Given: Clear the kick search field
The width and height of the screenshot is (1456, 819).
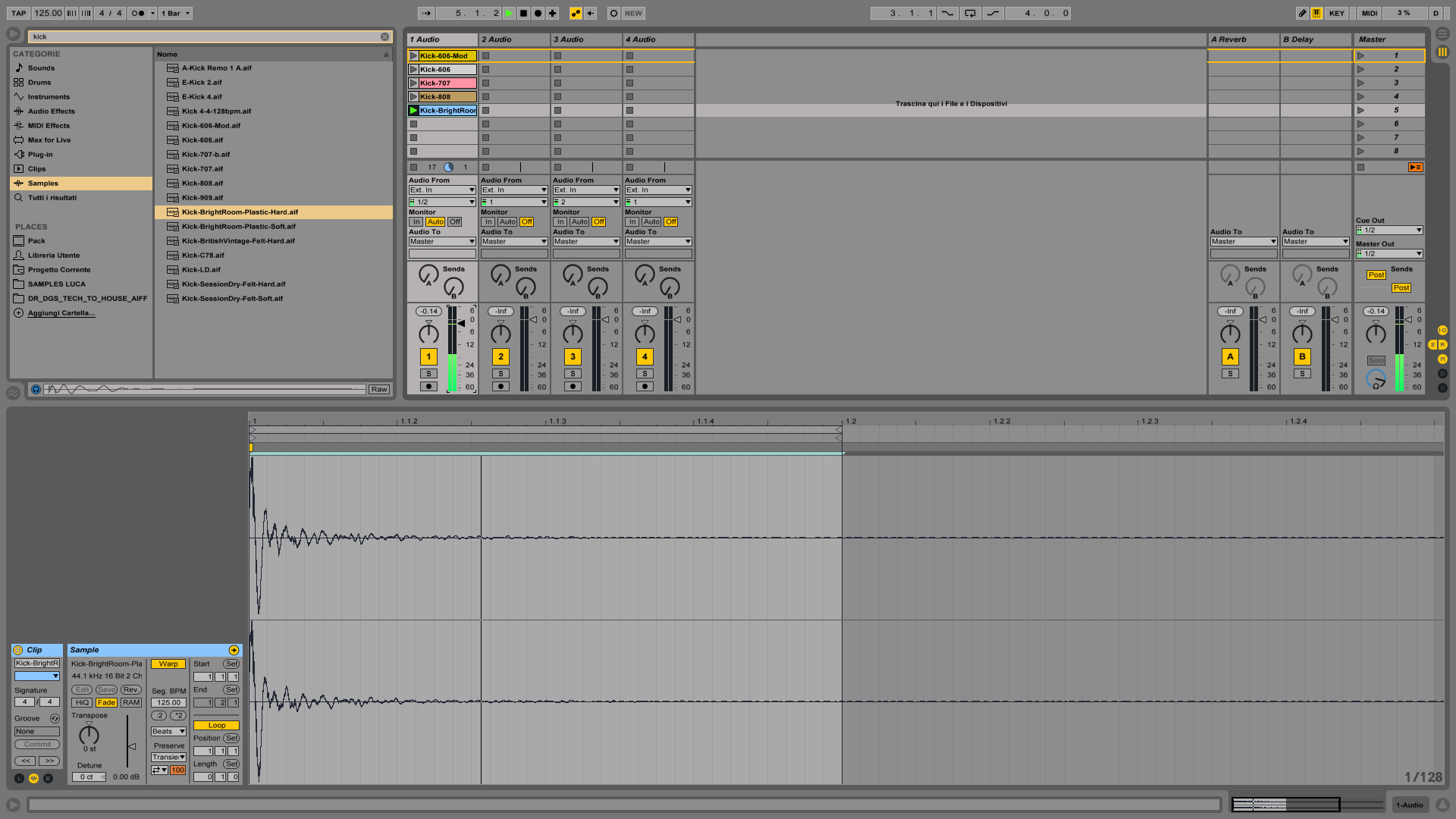Looking at the screenshot, I should click(384, 36).
